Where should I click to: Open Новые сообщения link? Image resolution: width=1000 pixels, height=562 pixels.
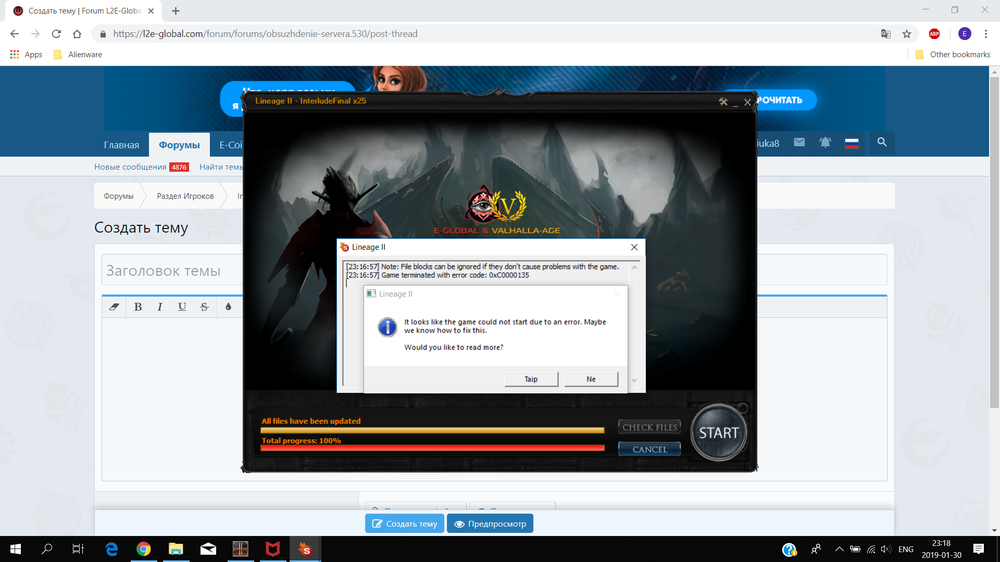(130, 167)
